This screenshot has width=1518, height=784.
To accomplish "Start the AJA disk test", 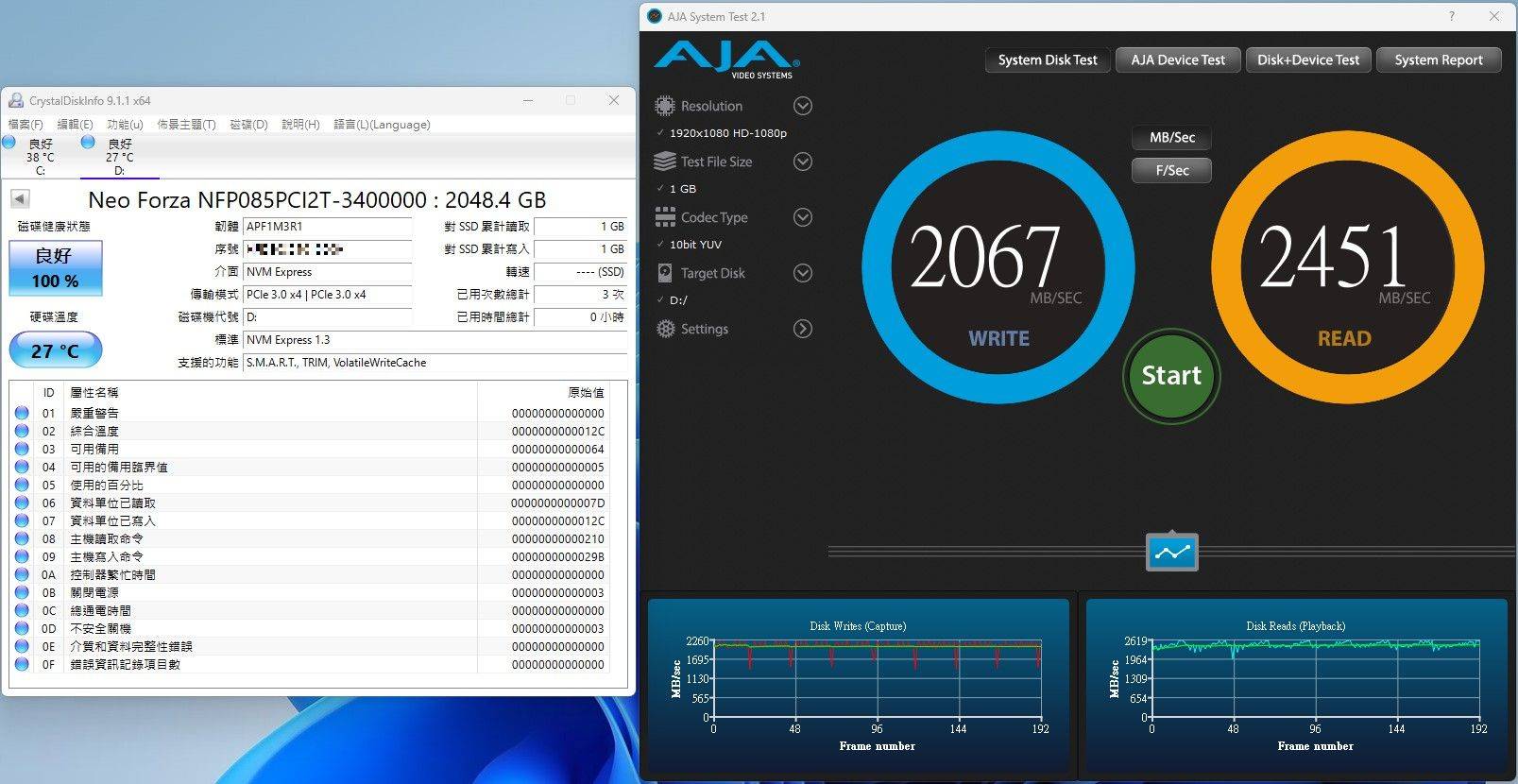I will [x=1171, y=376].
